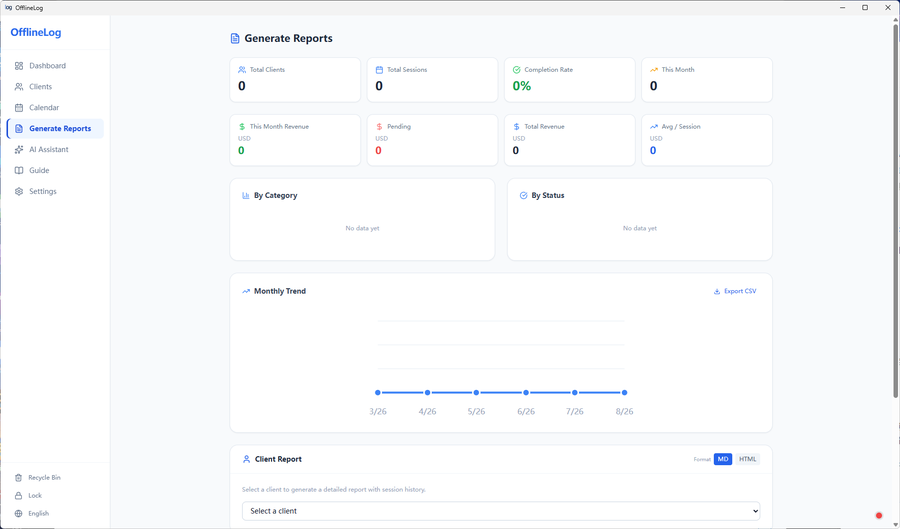
Task: Switch report format to HTML
Action: coord(747,459)
